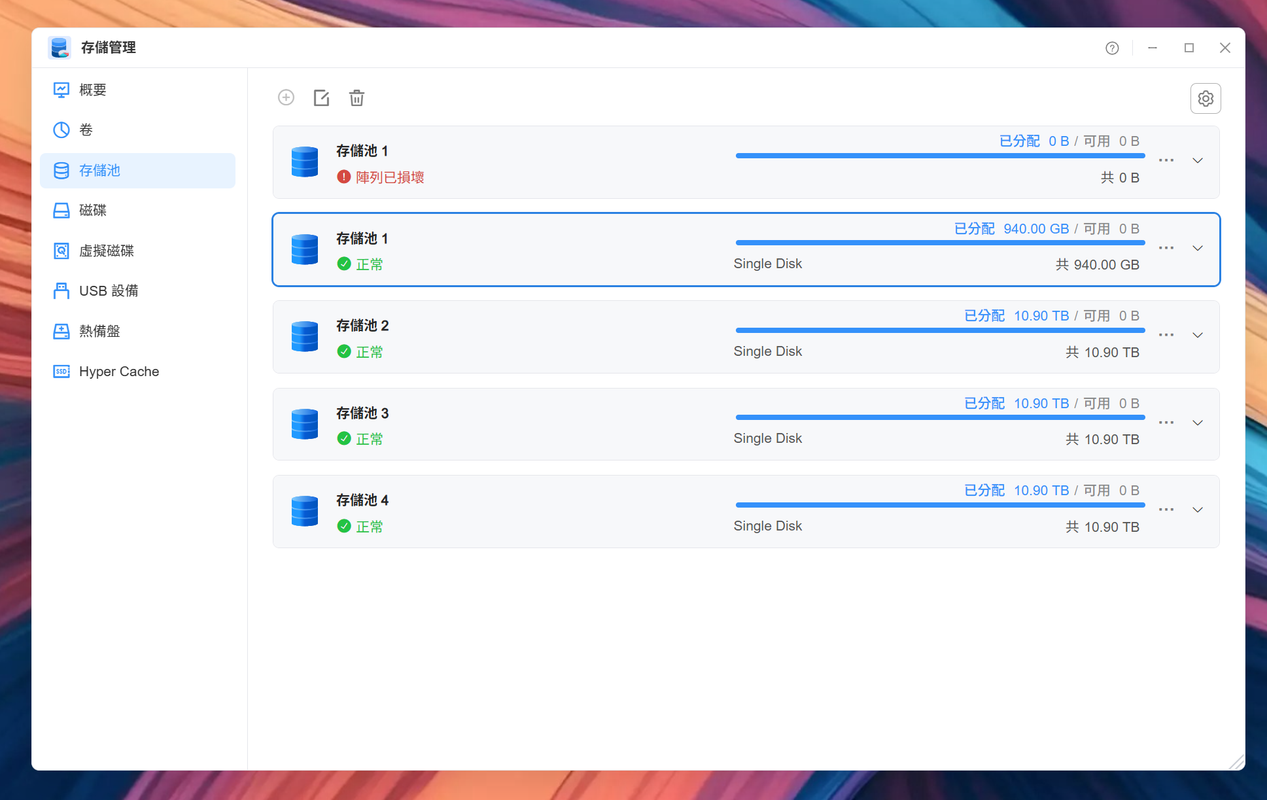Click the database icon of 存儲池 3
The image size is (1267, 800).
coord(305,424)
